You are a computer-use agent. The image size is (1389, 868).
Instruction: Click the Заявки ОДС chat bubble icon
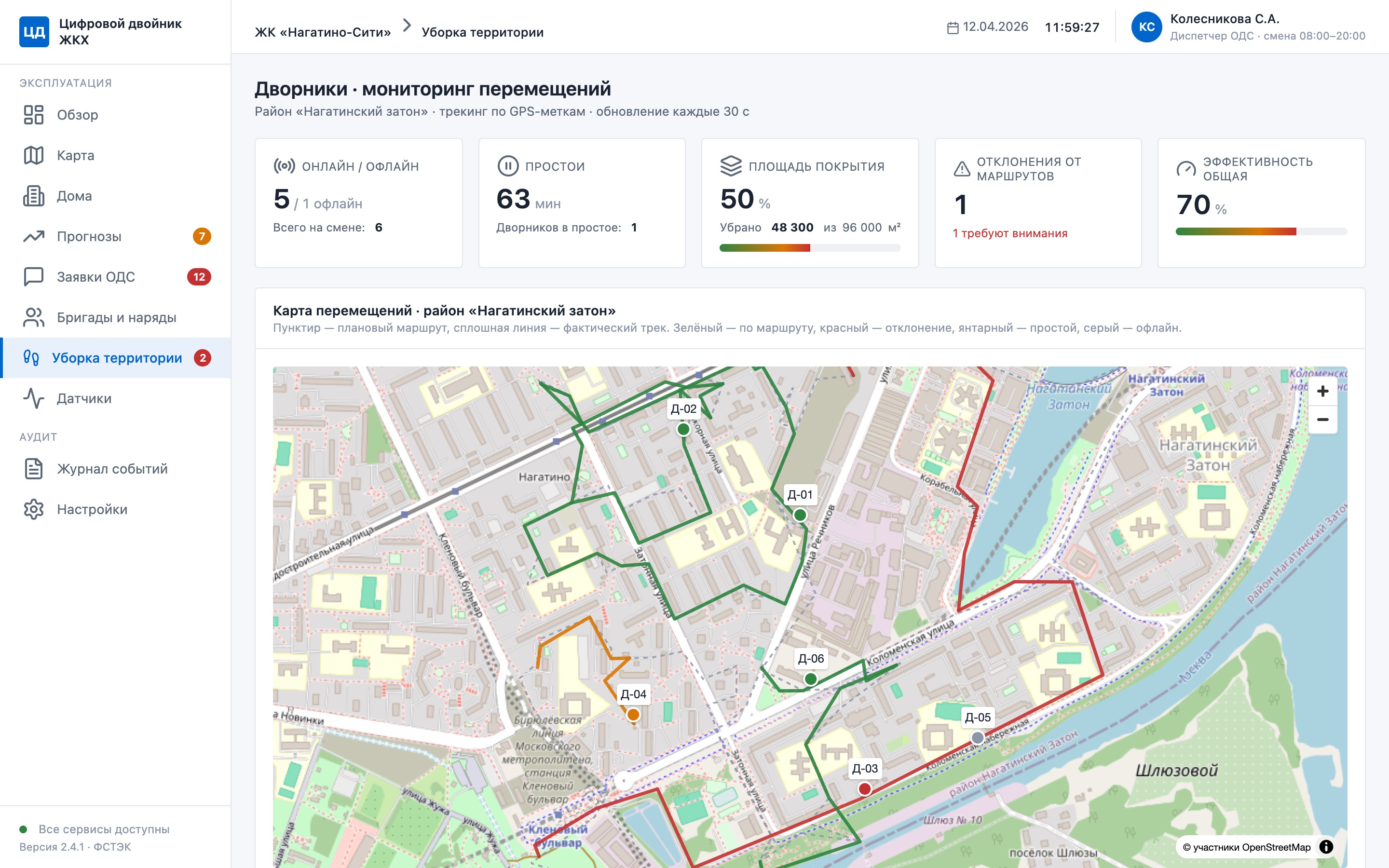(34, 277)
